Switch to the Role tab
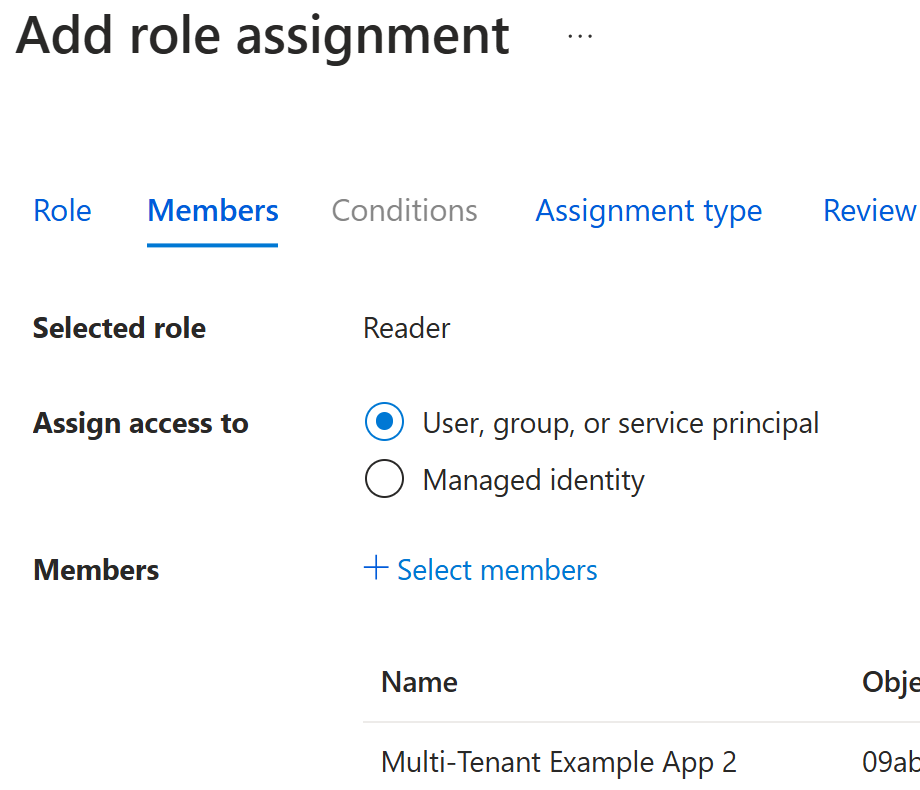The image size is (920, 790). (62, 211)
